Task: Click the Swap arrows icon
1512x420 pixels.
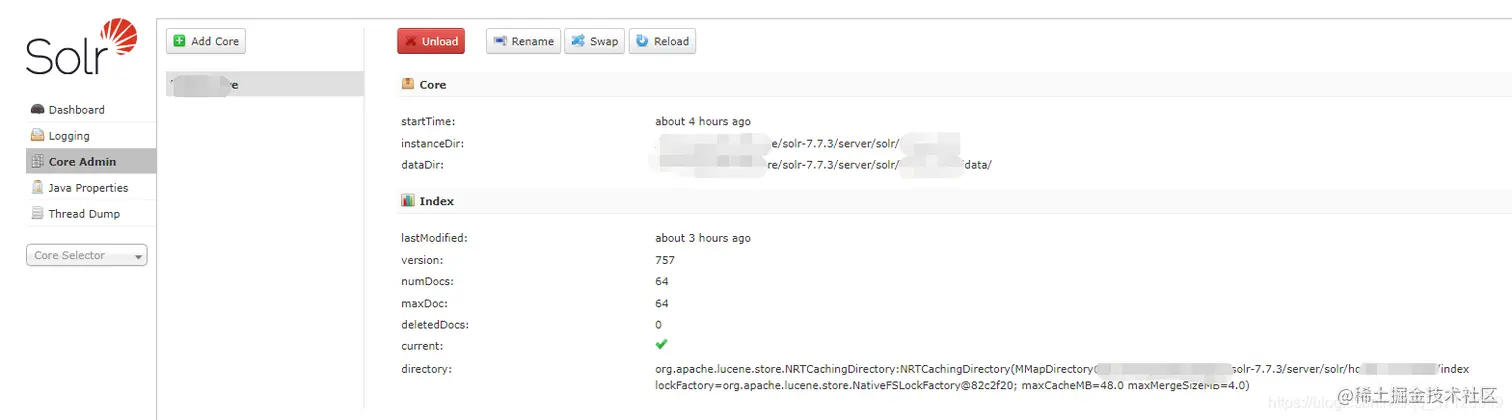Action: pyautogui.click(x=577, y=41)
